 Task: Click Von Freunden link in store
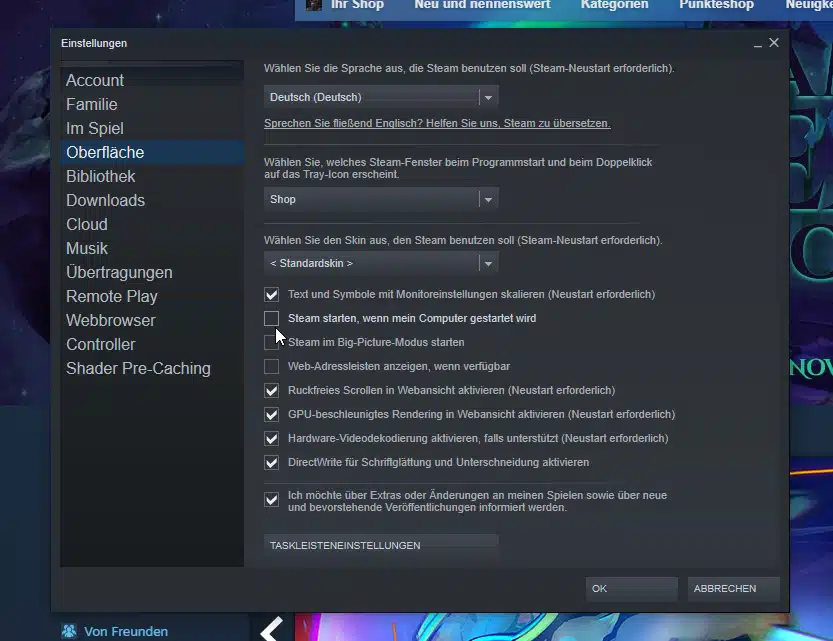pos(126,631)
